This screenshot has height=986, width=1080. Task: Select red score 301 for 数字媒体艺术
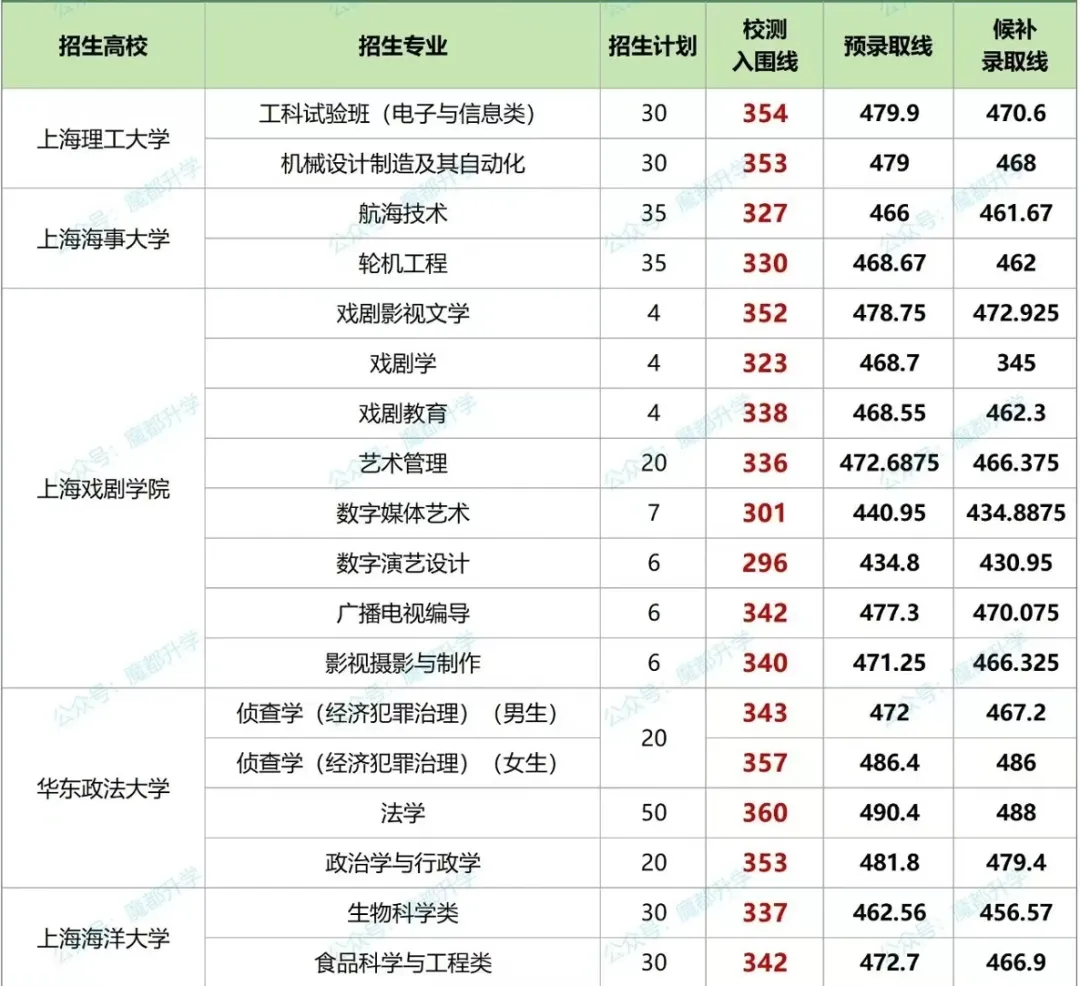pyautogui.click(x=765, y=513)
